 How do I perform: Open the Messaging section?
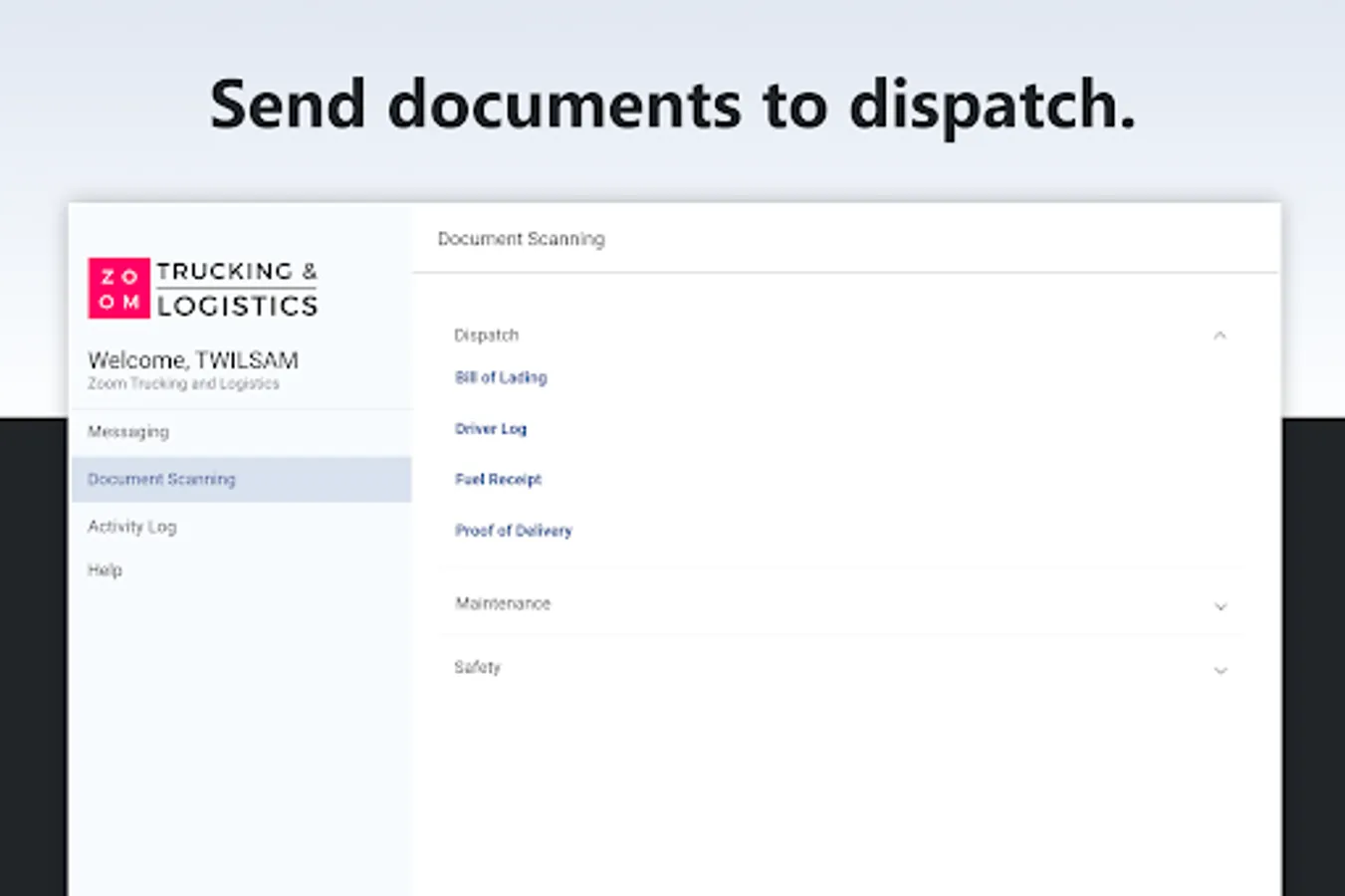[x=127, y=431]
